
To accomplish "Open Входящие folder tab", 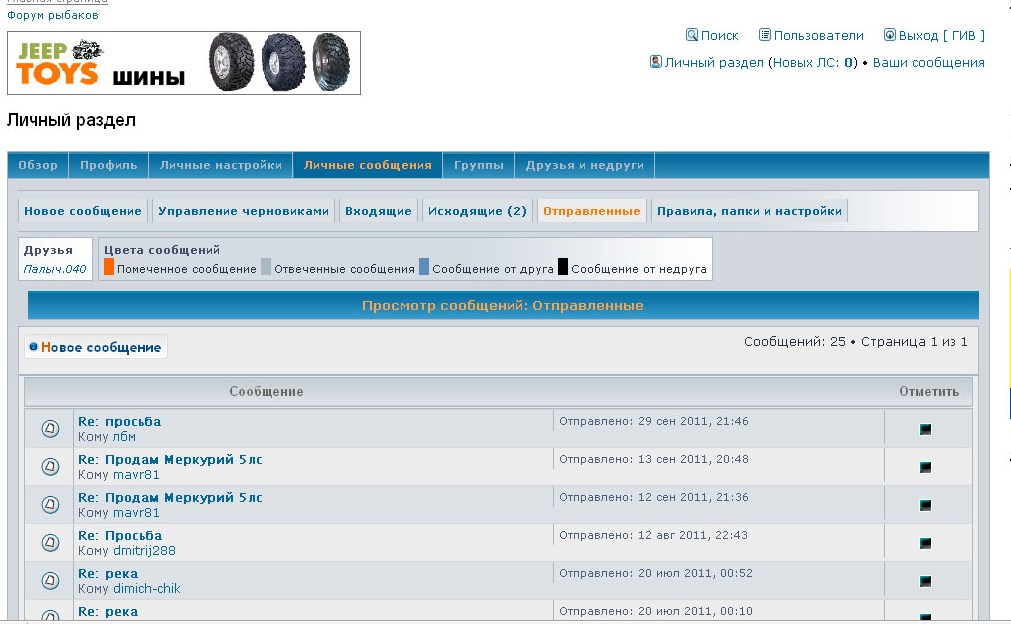I will click(x=378, y=211).
